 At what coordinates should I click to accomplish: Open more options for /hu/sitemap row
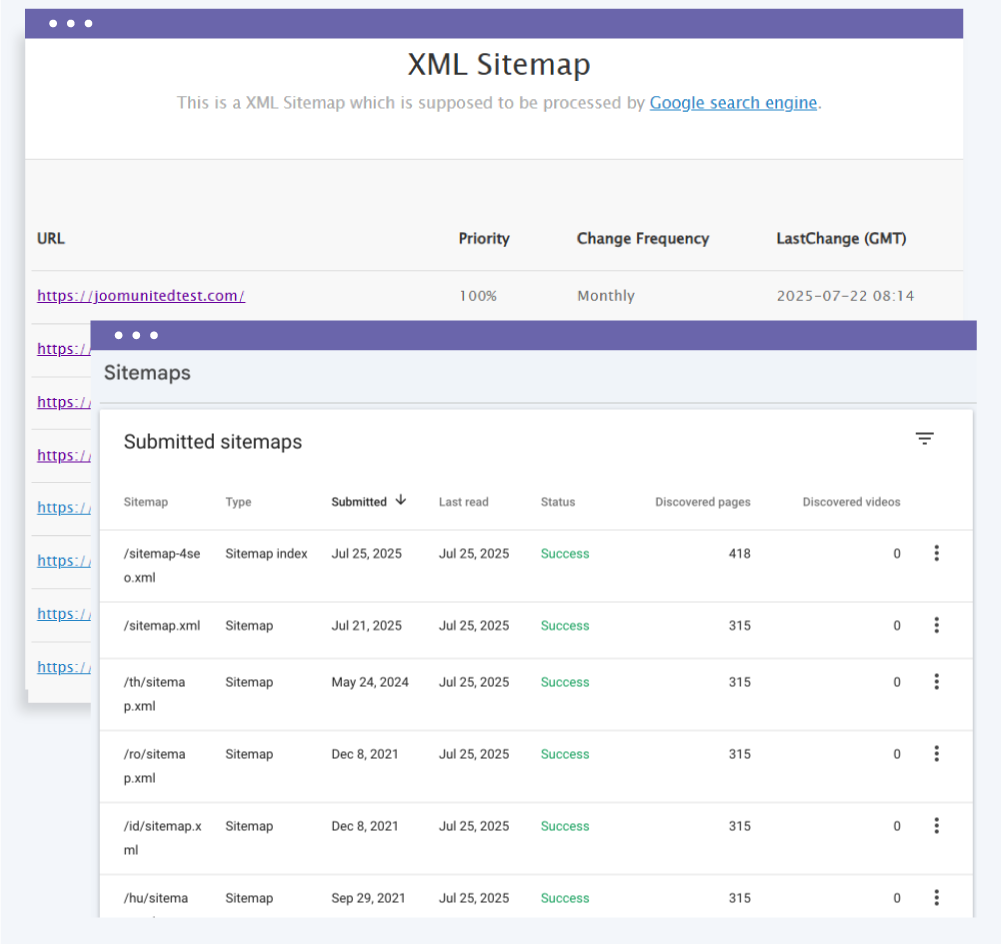click(936, 898)
